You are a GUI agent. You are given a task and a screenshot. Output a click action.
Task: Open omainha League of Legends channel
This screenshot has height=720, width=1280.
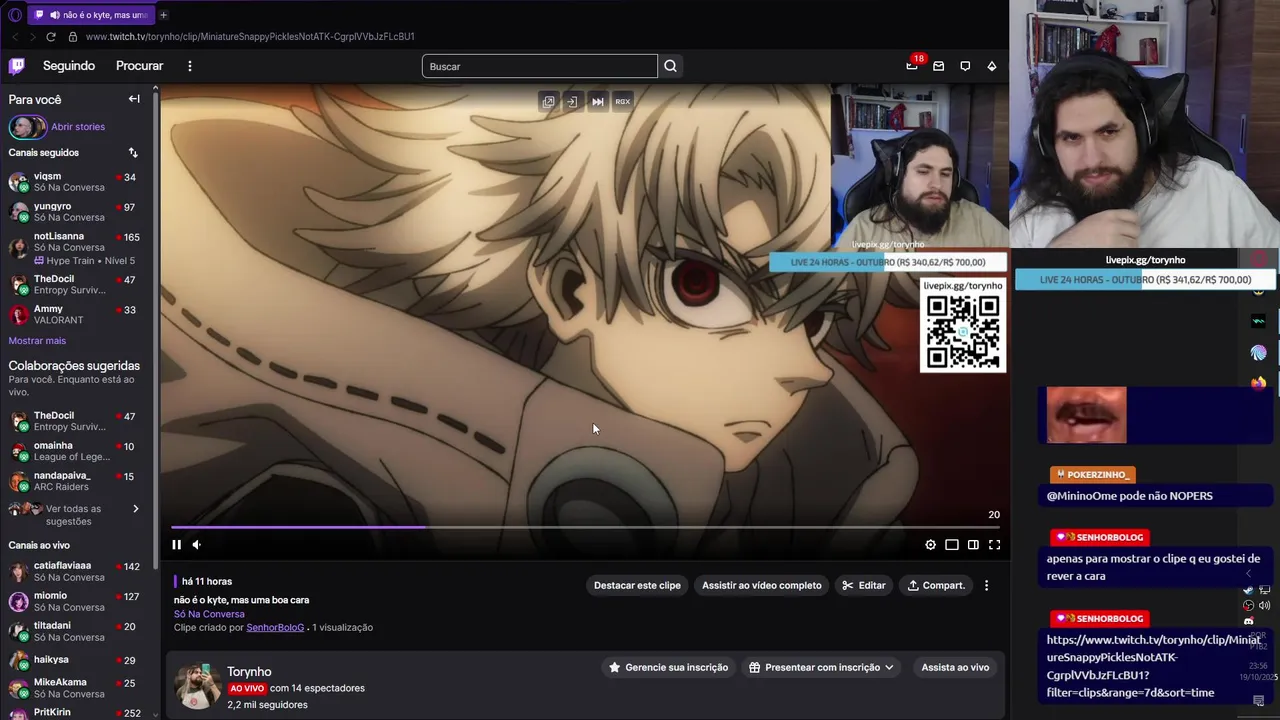[x=78, y=452]
